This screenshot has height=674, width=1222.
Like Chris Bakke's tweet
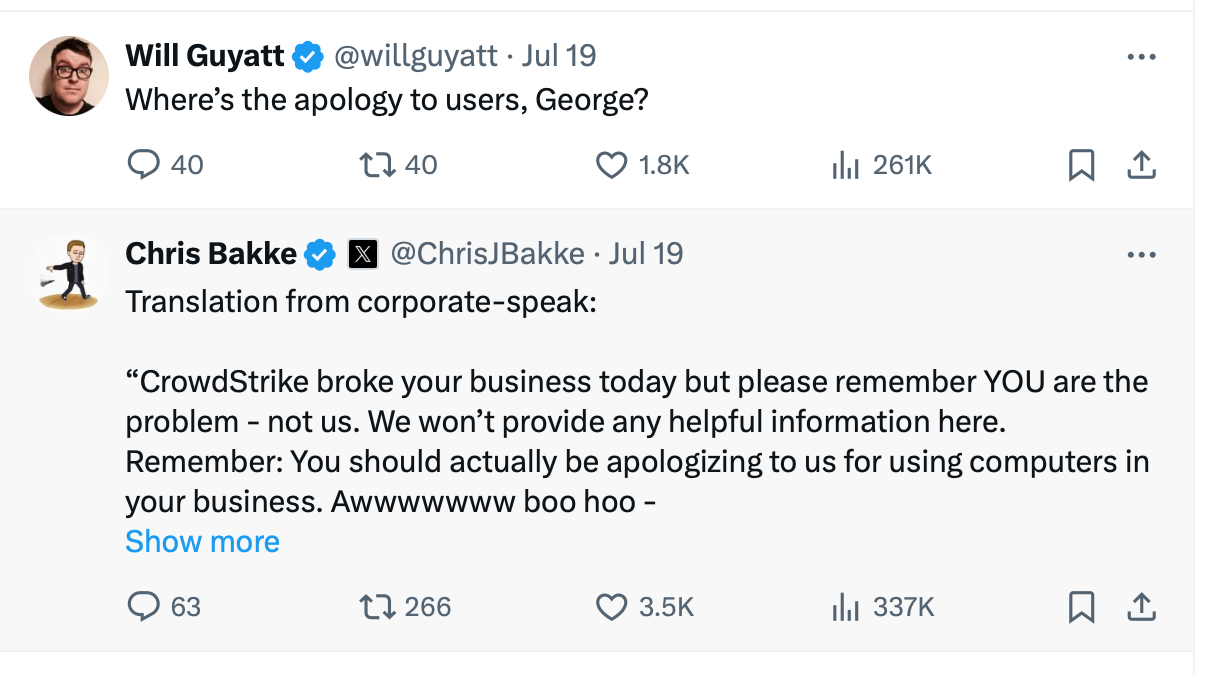pos(644,606)
